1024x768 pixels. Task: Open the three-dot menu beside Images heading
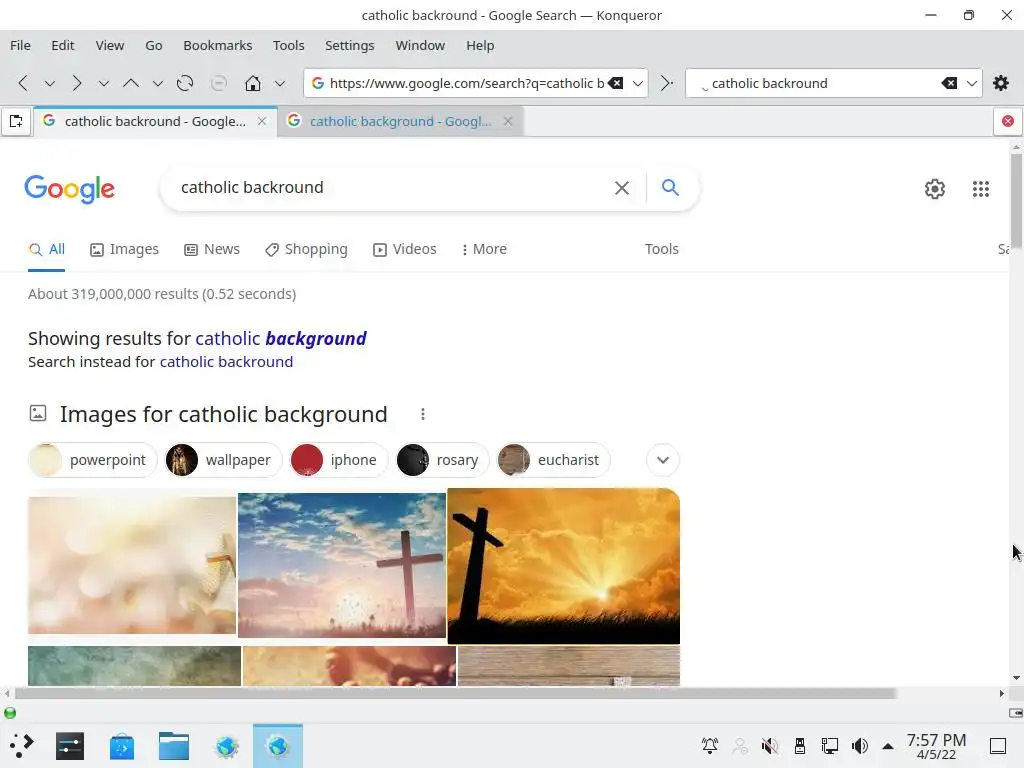[x=423, y=414]
